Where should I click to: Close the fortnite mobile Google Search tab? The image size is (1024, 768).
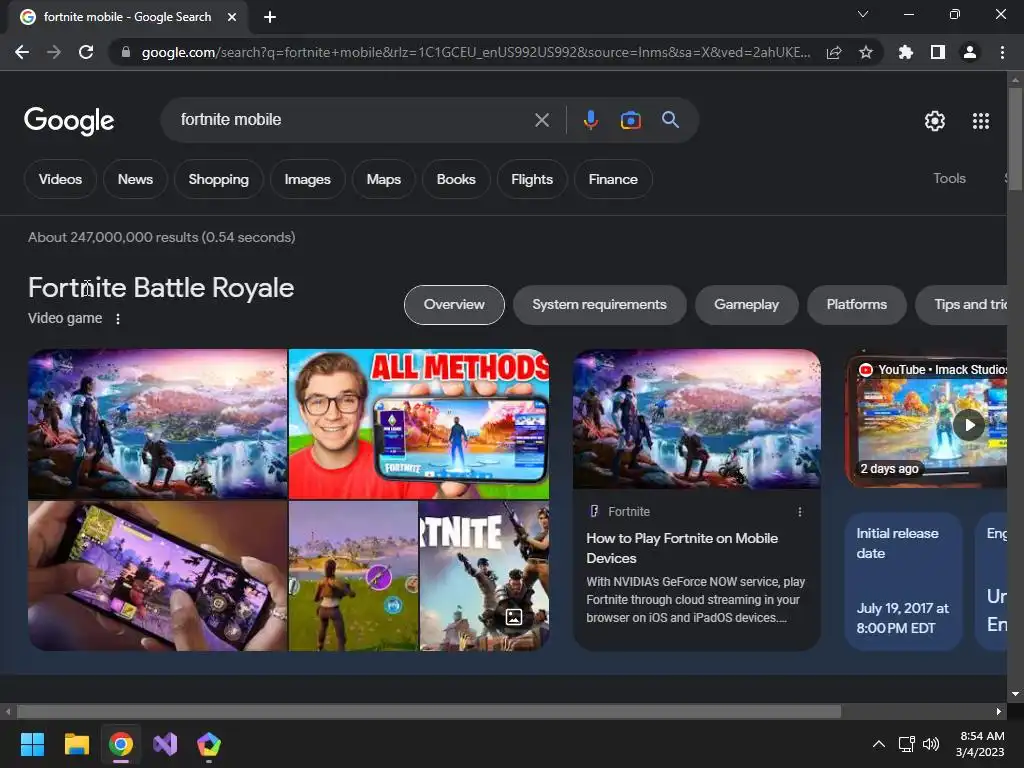(x=232, y=17)
